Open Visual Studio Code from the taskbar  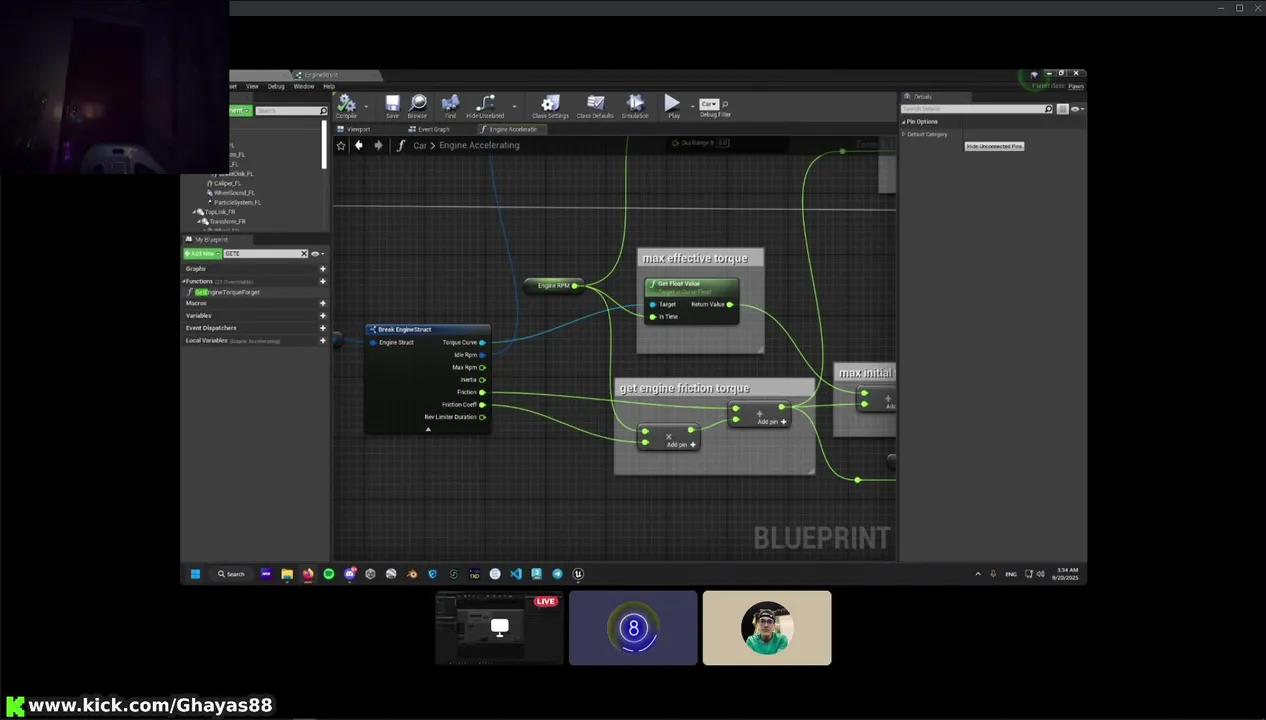pos(516,574)
